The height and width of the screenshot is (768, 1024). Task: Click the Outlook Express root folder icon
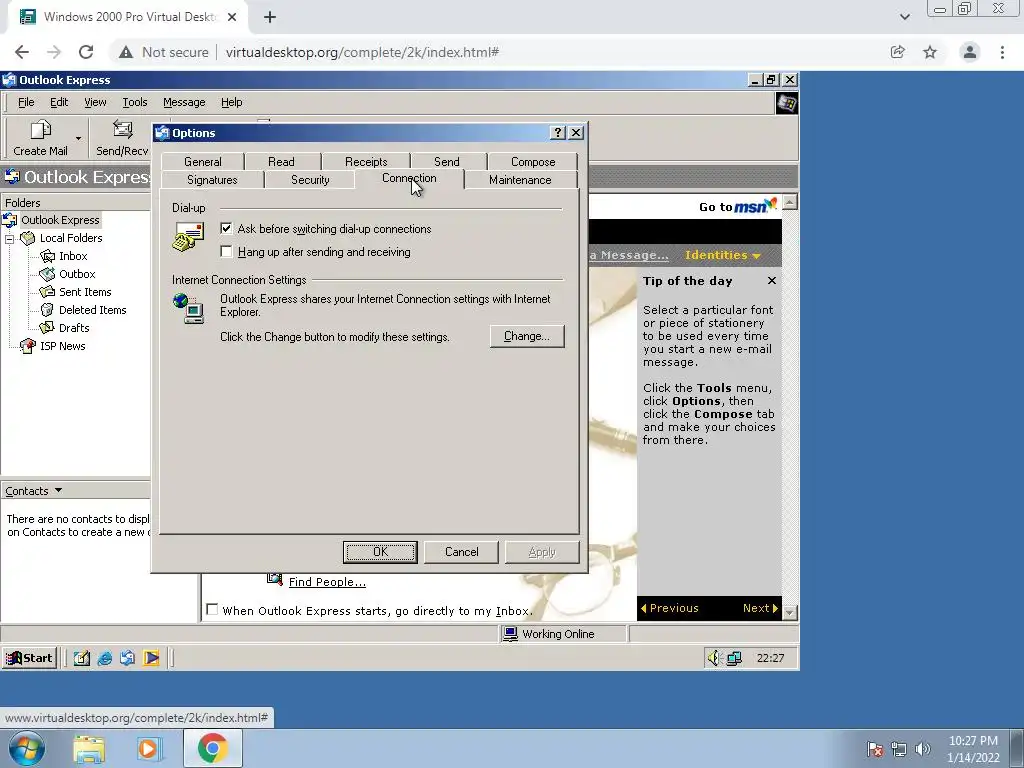pyautogui.click(x=10, y=220)
